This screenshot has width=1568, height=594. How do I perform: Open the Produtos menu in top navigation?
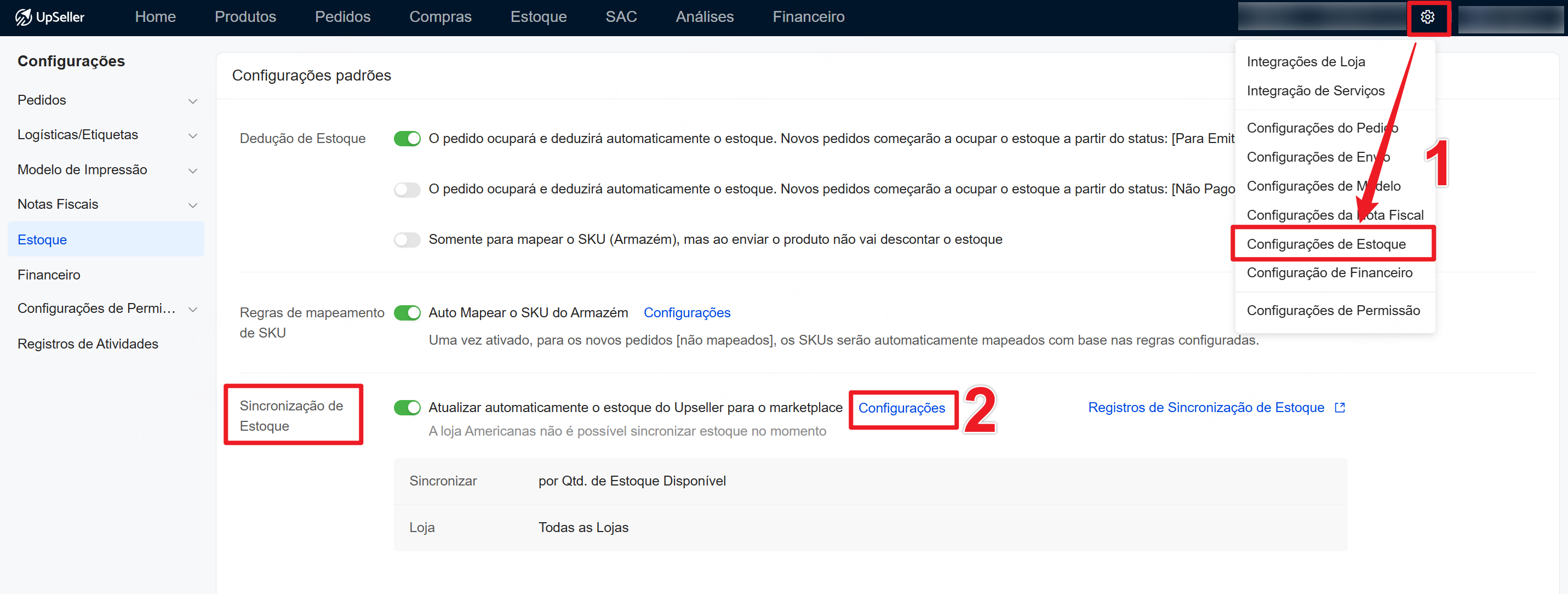click(x=245, y=17)
